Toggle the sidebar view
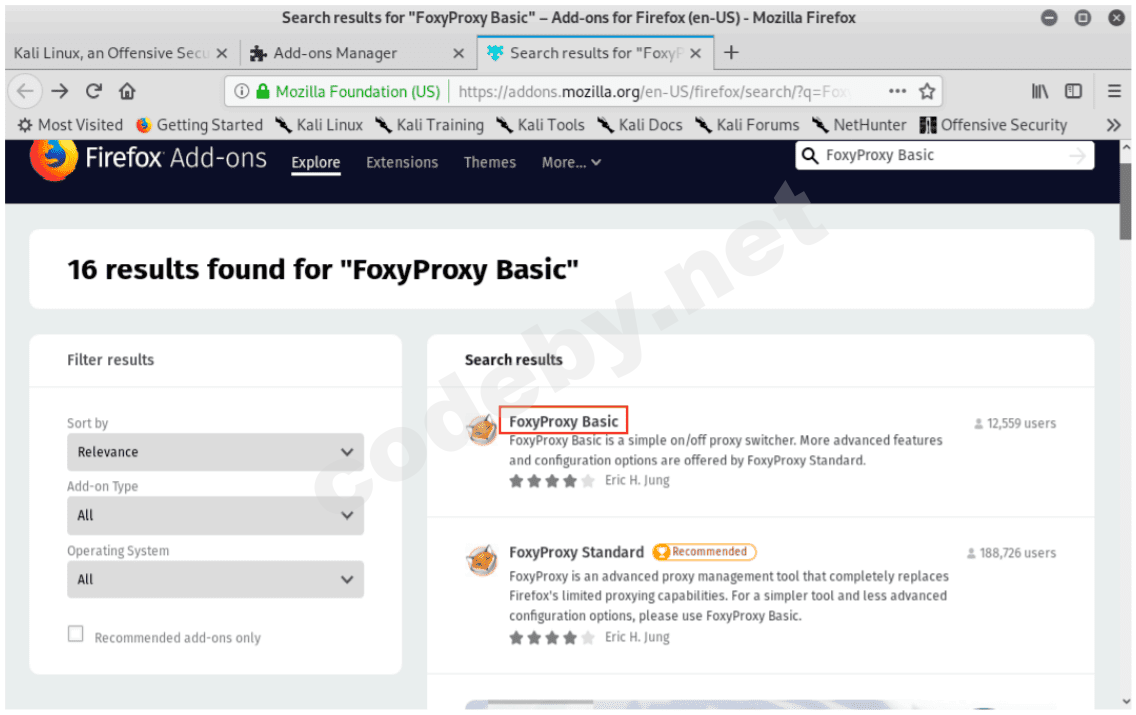This screenshot has height=715, width=1136. click(x=1073, y=91)
